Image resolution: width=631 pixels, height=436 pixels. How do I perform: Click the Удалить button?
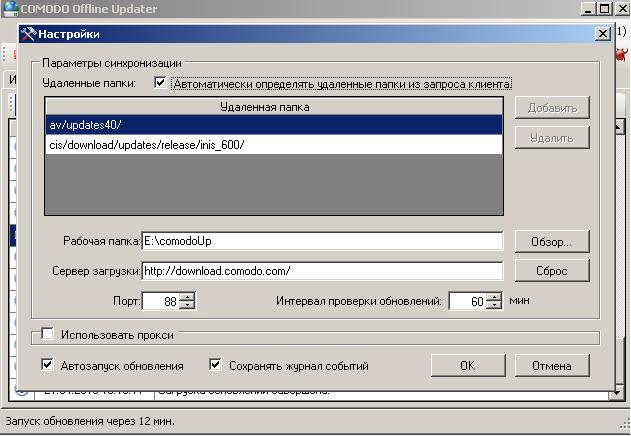[552, 138]
